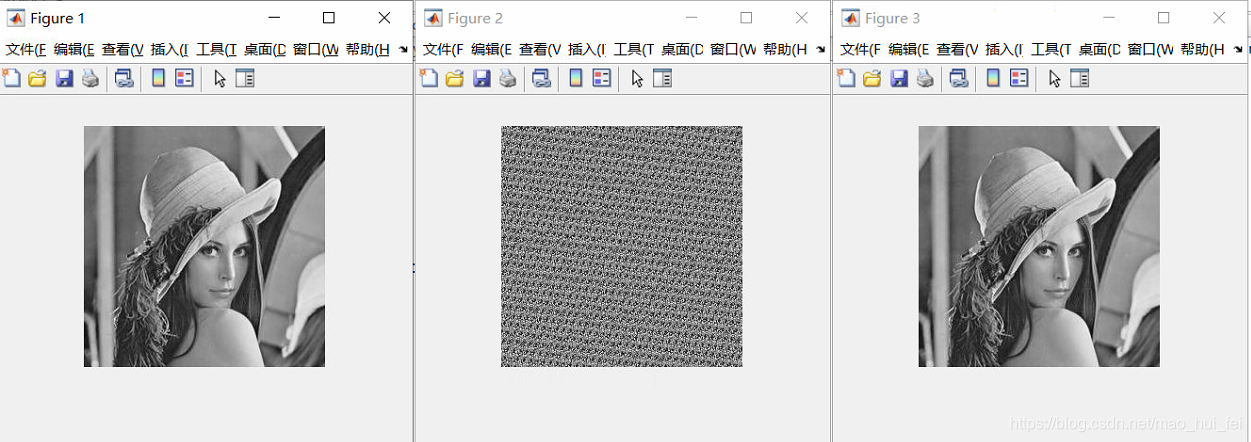Open the 工具 menu in Figure 2
1251x442 pixels.
click(x=634, y=50)
